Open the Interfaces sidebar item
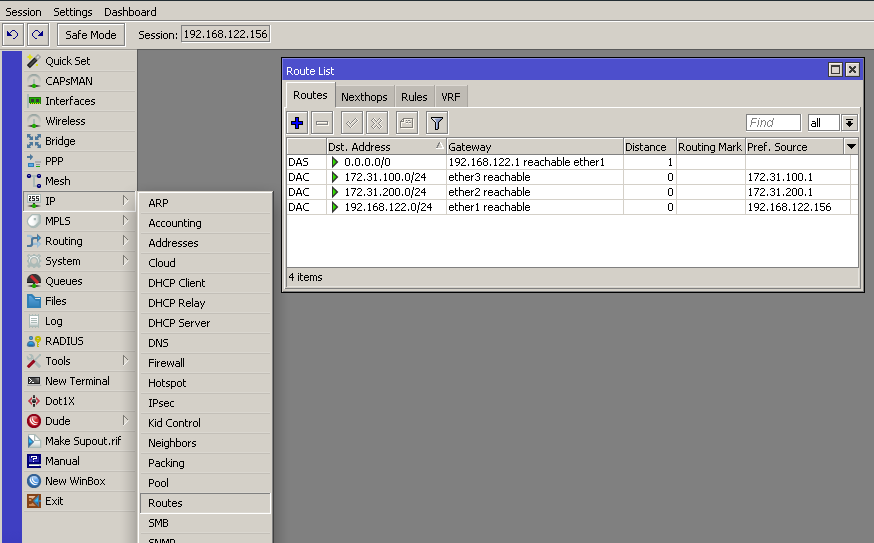Viewport: 874px width, 543px height. coord(70,101)
